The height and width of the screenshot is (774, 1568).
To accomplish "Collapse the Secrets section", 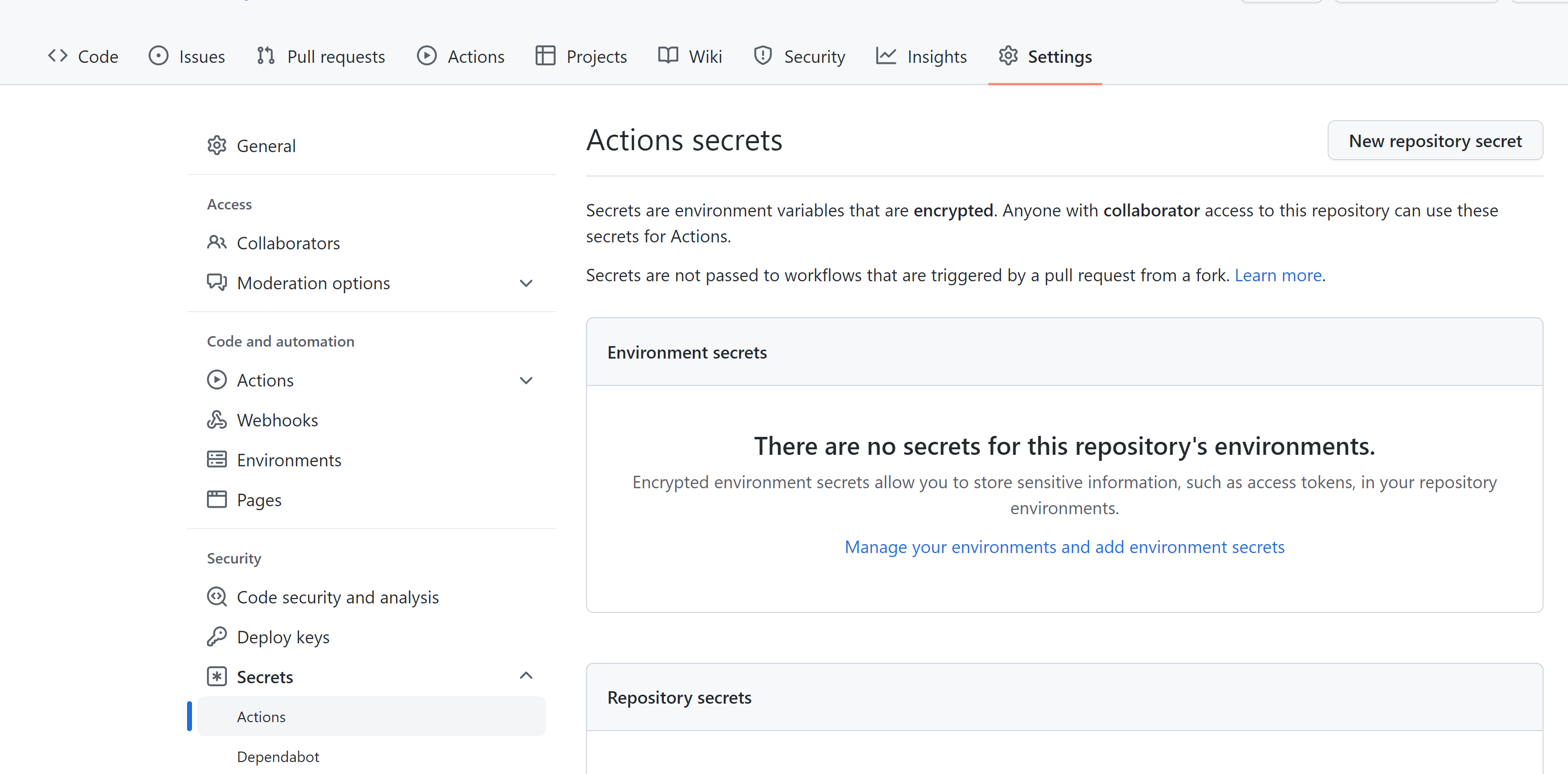I will 525,675.
